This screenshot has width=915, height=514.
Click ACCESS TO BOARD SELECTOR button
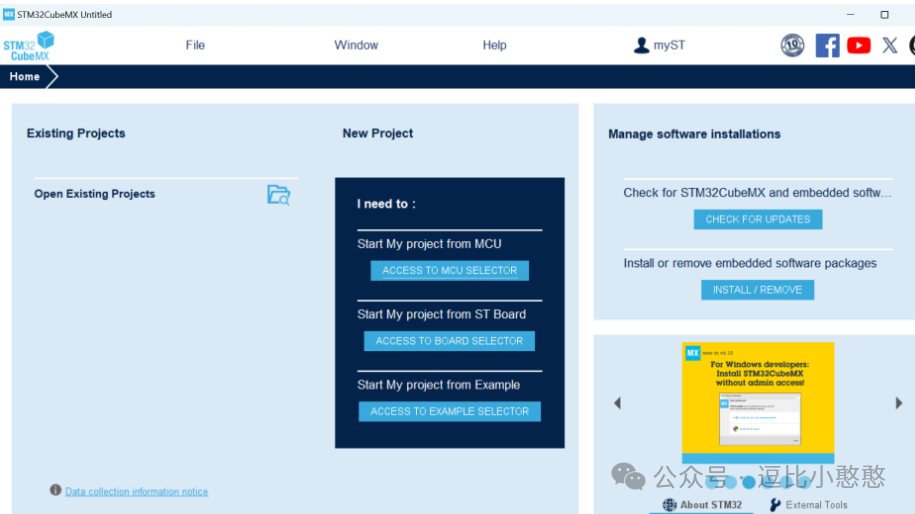449,341
